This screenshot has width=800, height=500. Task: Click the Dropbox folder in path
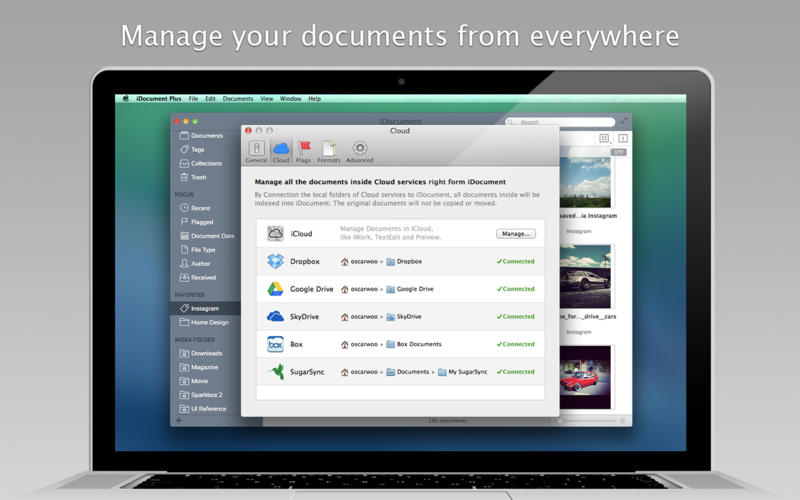[x=404, y=261]
